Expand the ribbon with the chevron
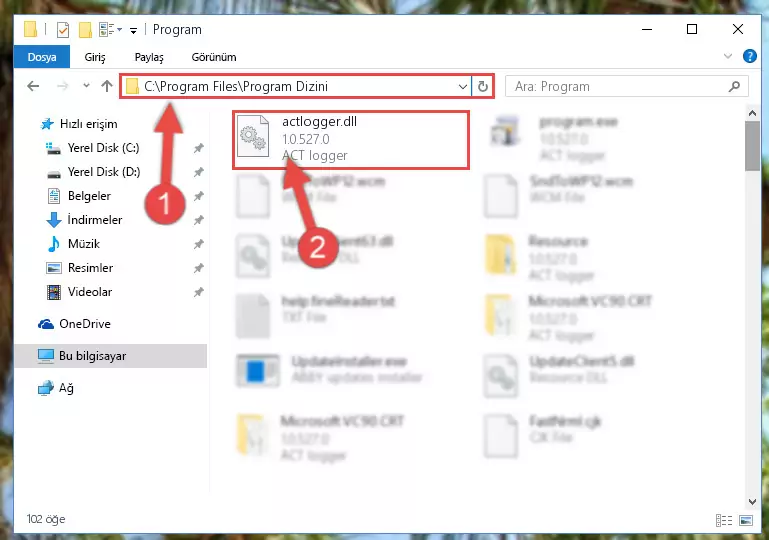The width and height of the screenshot is (769, 540). point(727,56)
